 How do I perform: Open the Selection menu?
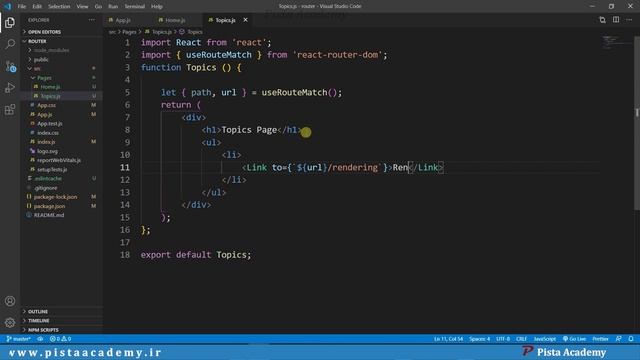(59, 7)
